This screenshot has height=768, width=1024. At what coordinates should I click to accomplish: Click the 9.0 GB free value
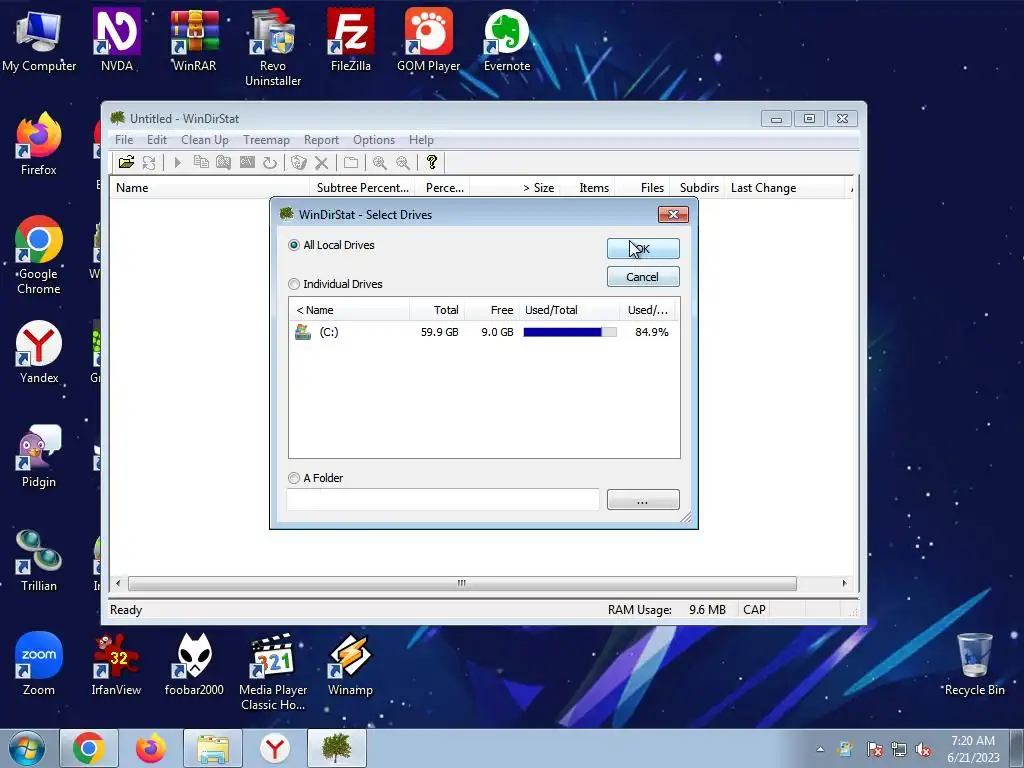[x=498, y=332]
